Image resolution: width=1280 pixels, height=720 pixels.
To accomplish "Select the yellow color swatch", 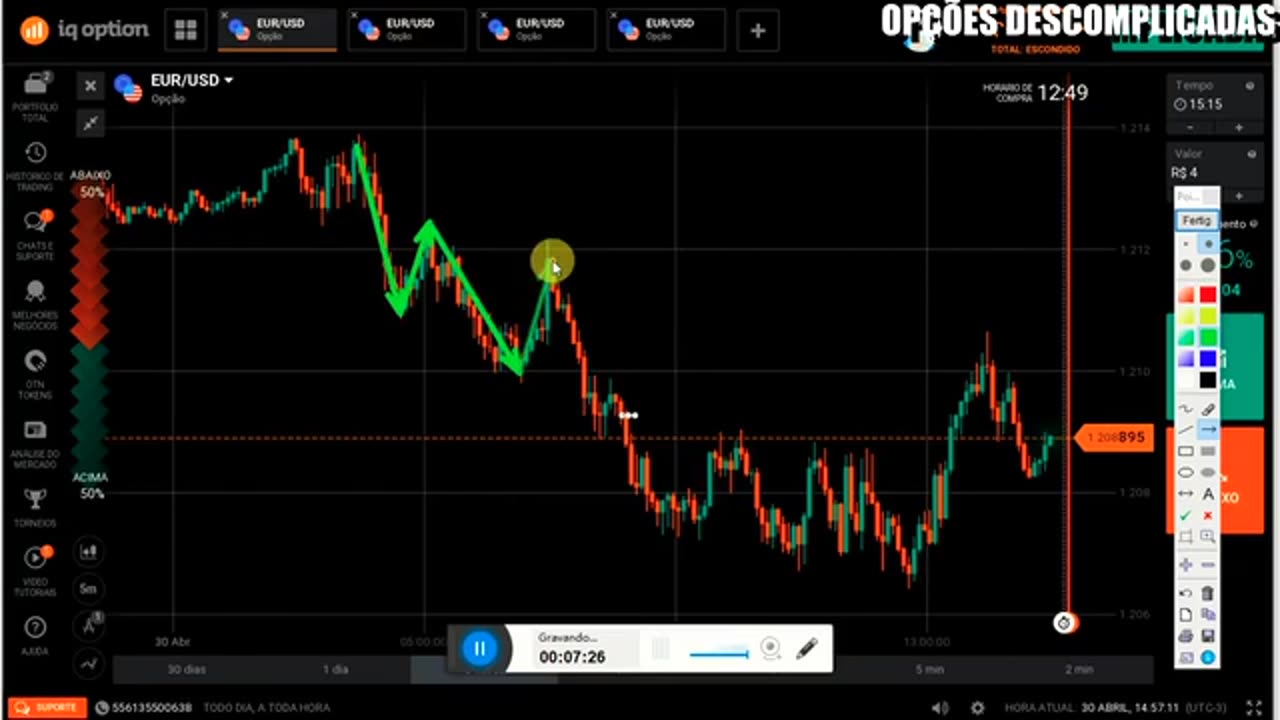I will [1208, 316].
